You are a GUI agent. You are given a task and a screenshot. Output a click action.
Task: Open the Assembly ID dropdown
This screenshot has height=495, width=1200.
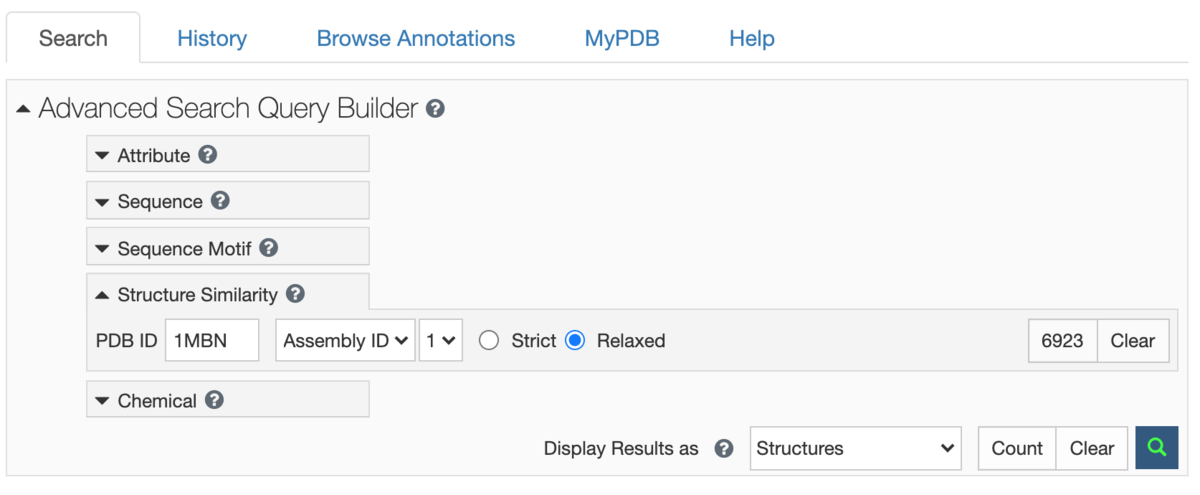coord(346,341)
